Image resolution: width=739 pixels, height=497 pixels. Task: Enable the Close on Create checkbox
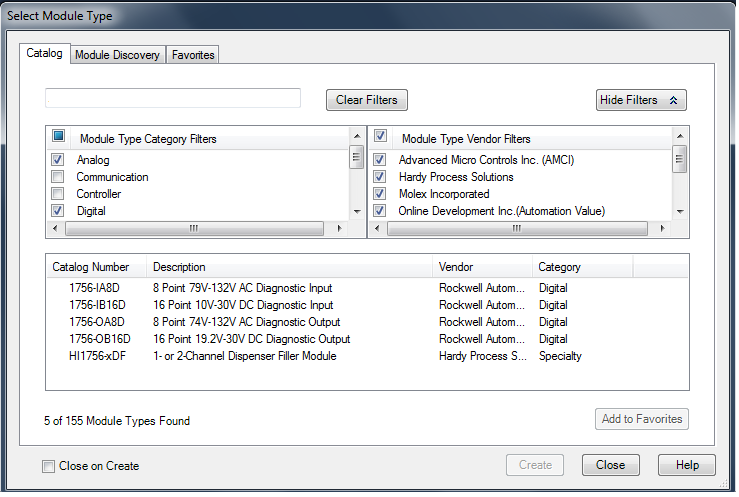click(49, 466)
